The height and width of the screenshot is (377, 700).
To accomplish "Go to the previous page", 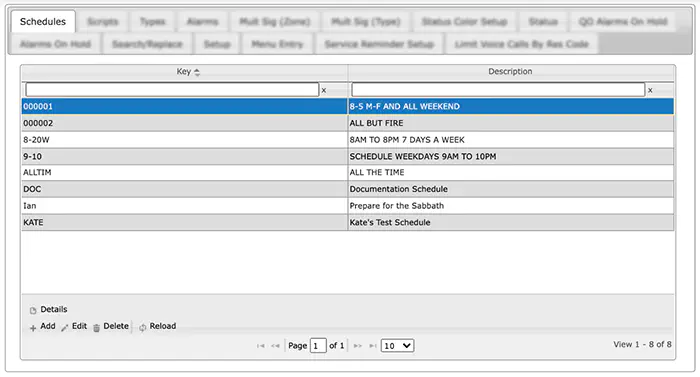I will tap(275, 346).
